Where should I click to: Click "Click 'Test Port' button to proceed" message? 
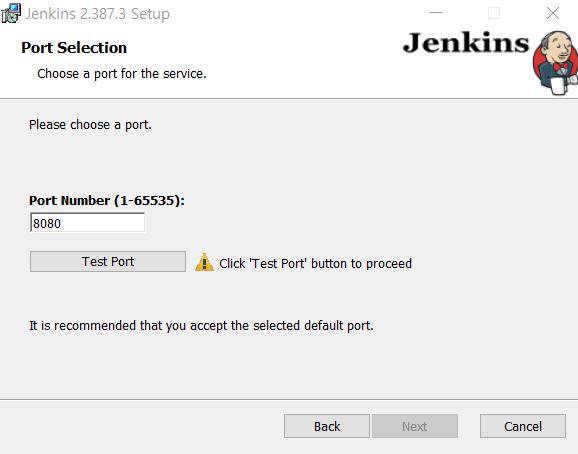pyautogui.click(x=316, y=264)
